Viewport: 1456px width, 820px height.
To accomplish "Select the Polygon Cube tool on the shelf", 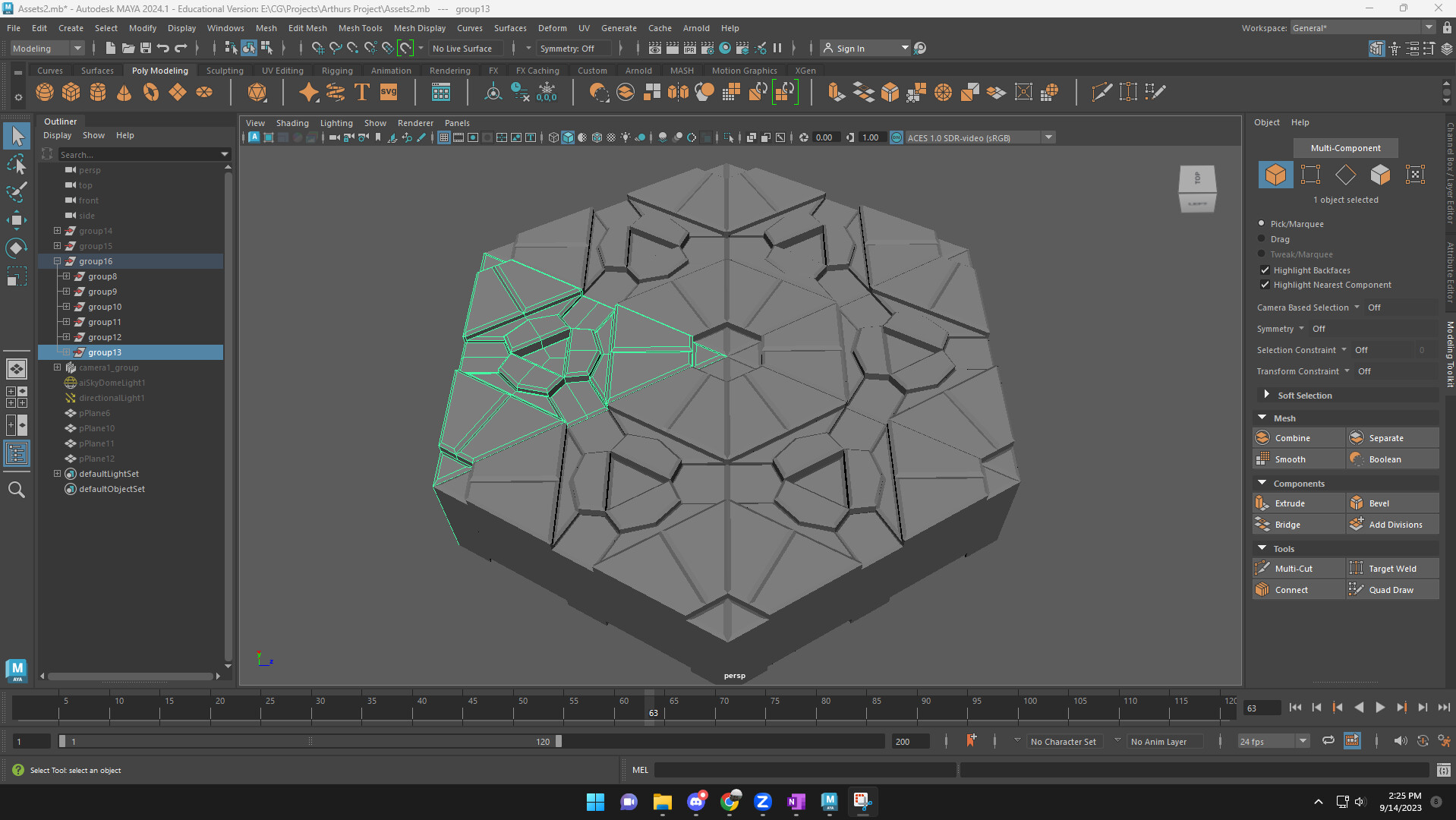I will pyautogui.click(x=71, y=92).
